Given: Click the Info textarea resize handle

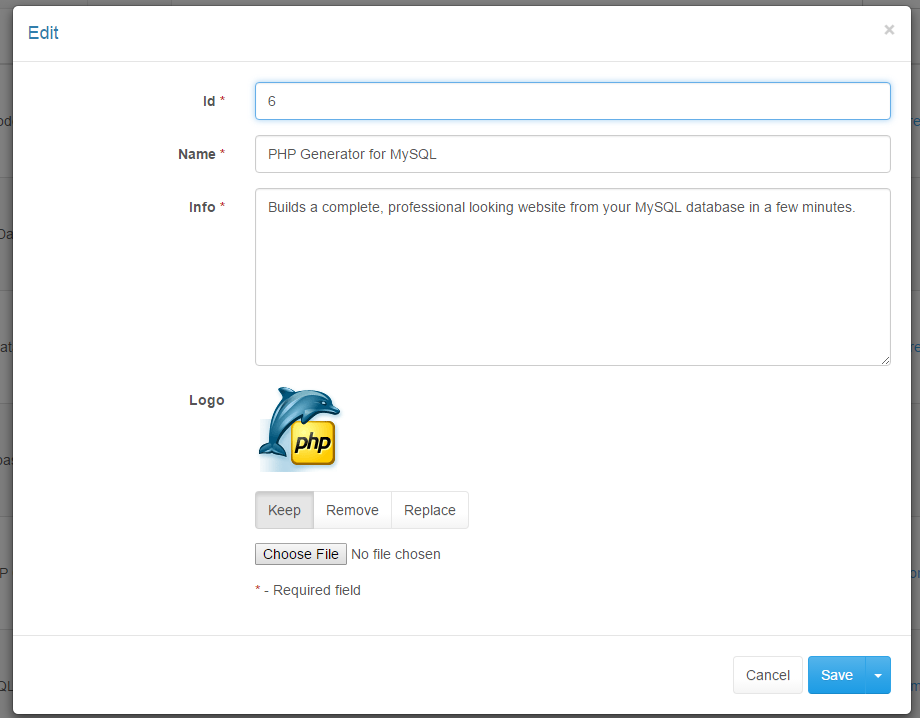Looking at the screenshot, I should click(885, 360).
